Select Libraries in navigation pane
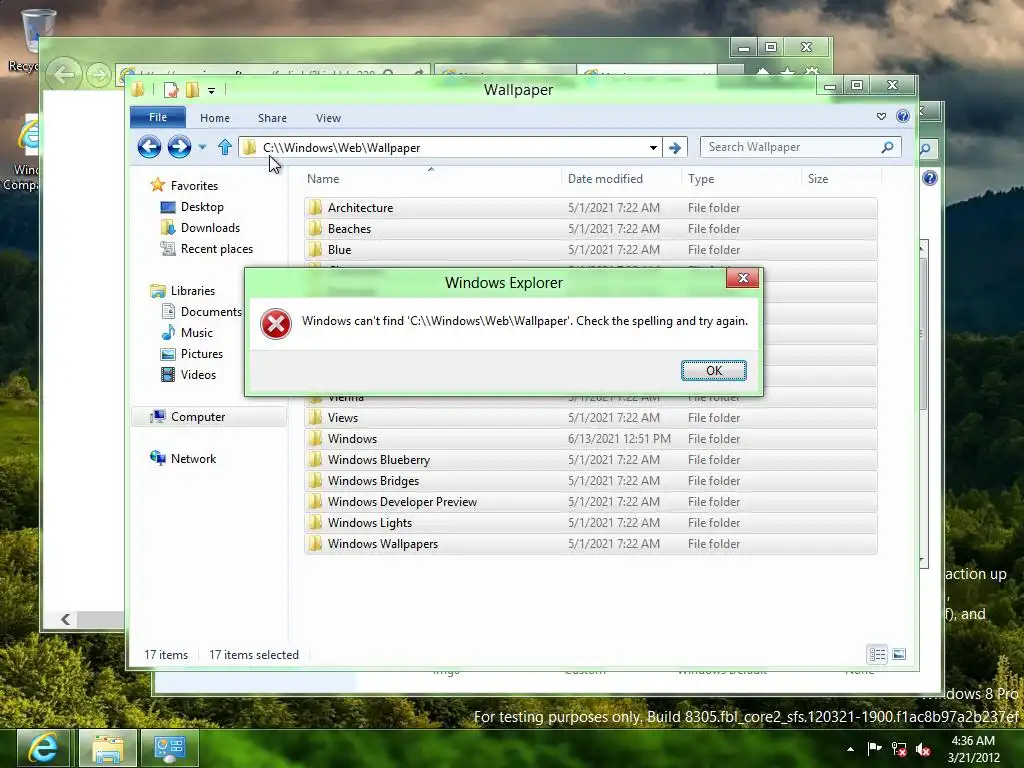This screenshot has height=768, width=1024. [x=193, y=291]
